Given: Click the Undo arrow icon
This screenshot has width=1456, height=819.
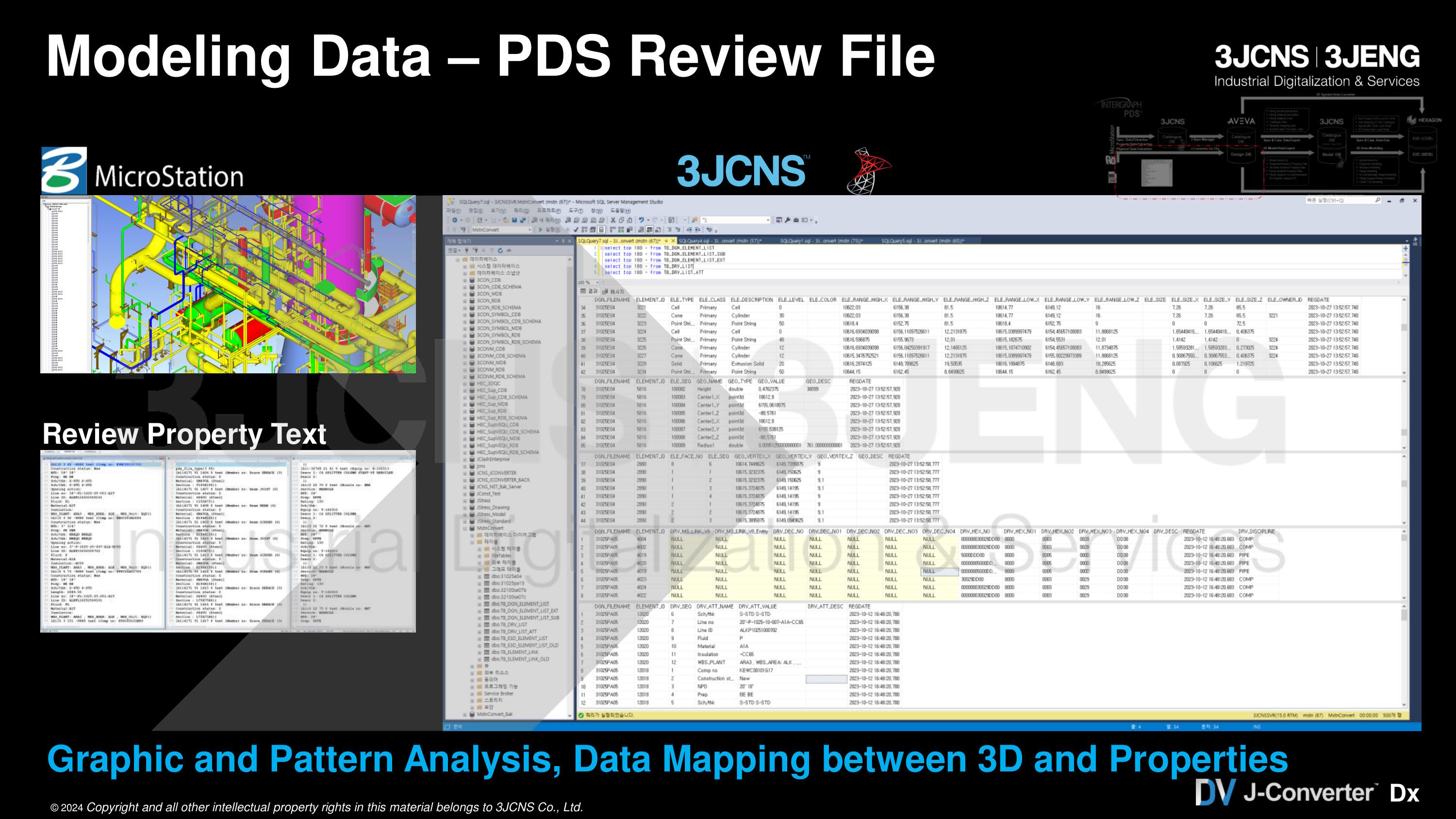Looking at the screenshot, I should 642,220.
